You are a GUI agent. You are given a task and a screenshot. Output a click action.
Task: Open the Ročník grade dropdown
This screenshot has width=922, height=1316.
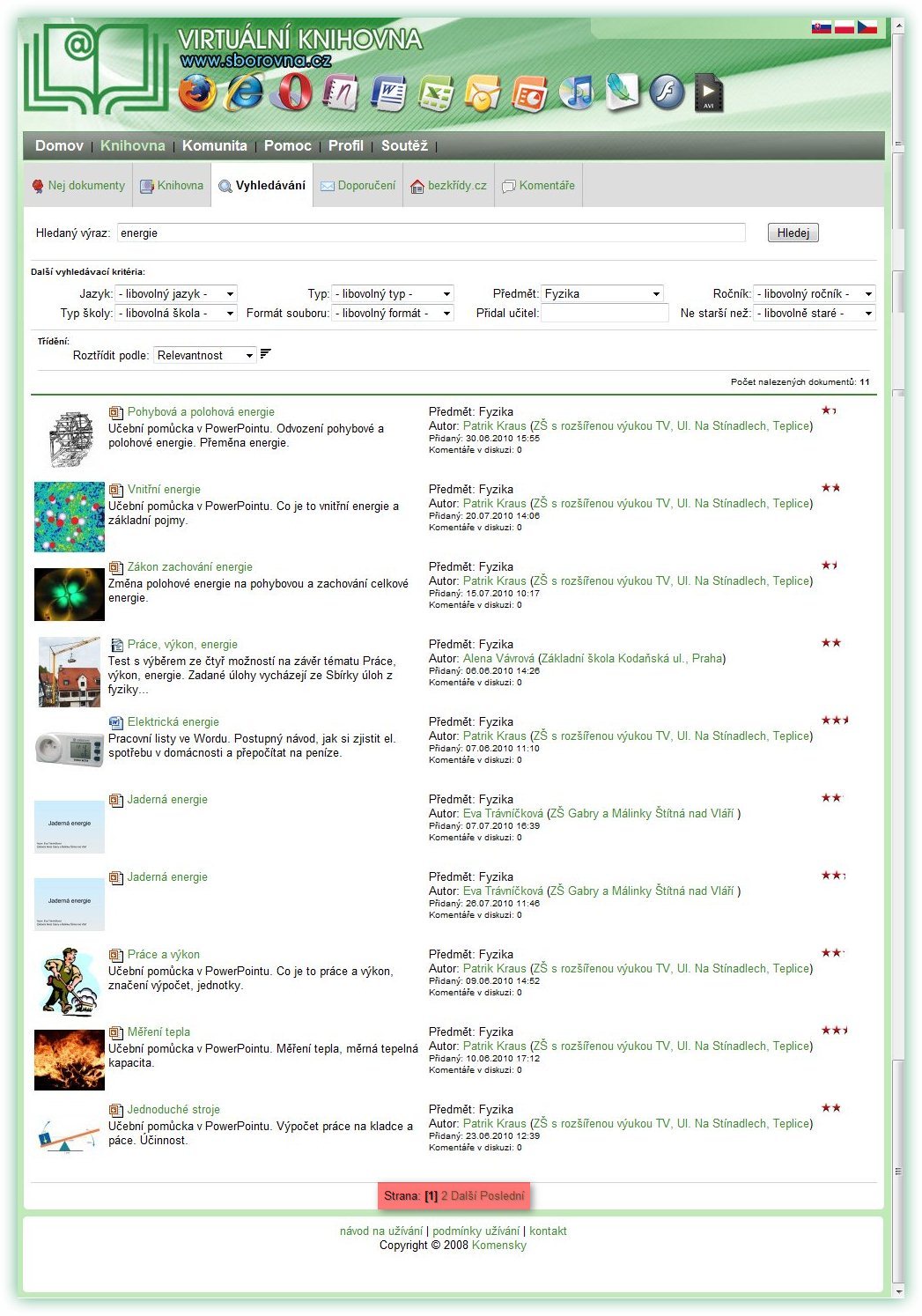click(x=815, y=294)
